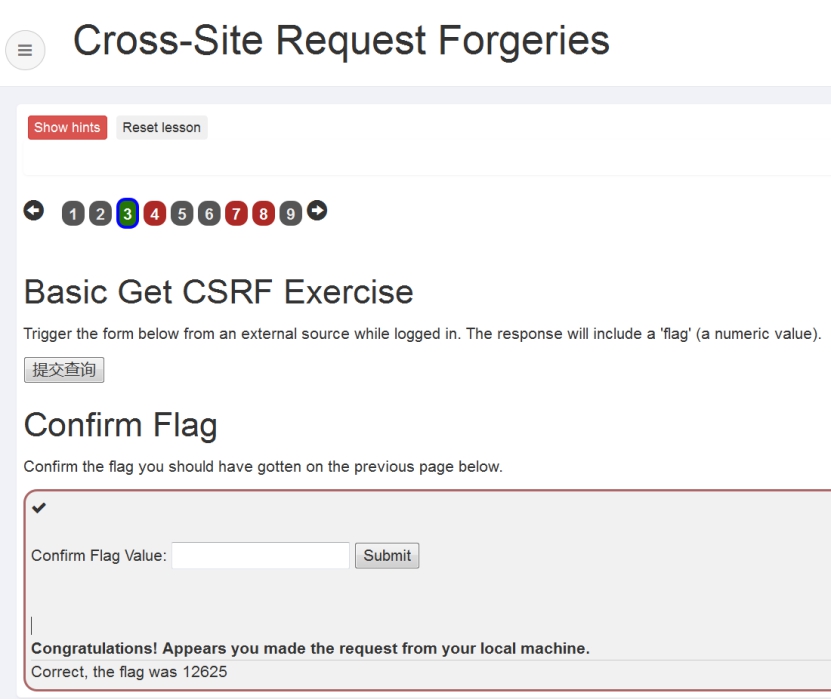
Task: Open red lesson page 4
Action: point(155,214)
